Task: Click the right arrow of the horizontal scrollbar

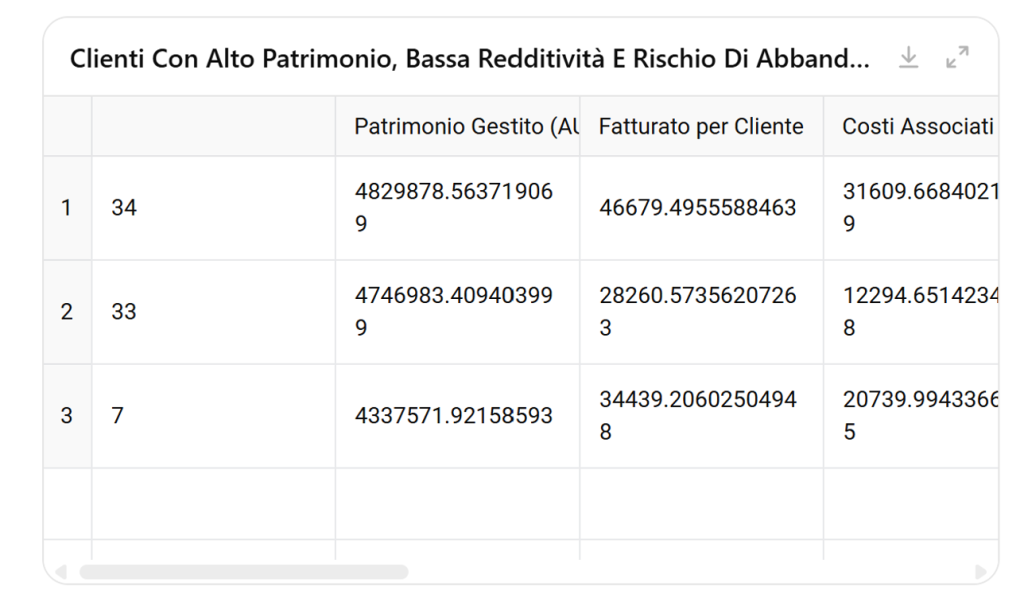Action: click(x=981, y=573)
